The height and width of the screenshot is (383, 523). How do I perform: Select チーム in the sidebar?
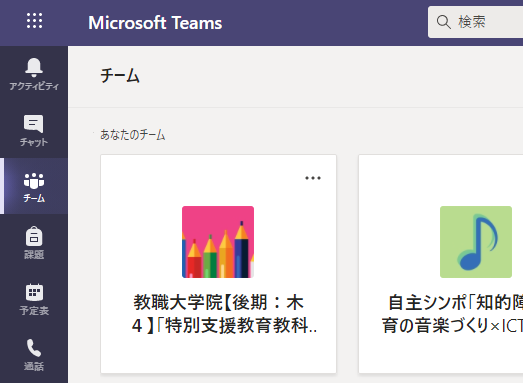coord(34,186)
